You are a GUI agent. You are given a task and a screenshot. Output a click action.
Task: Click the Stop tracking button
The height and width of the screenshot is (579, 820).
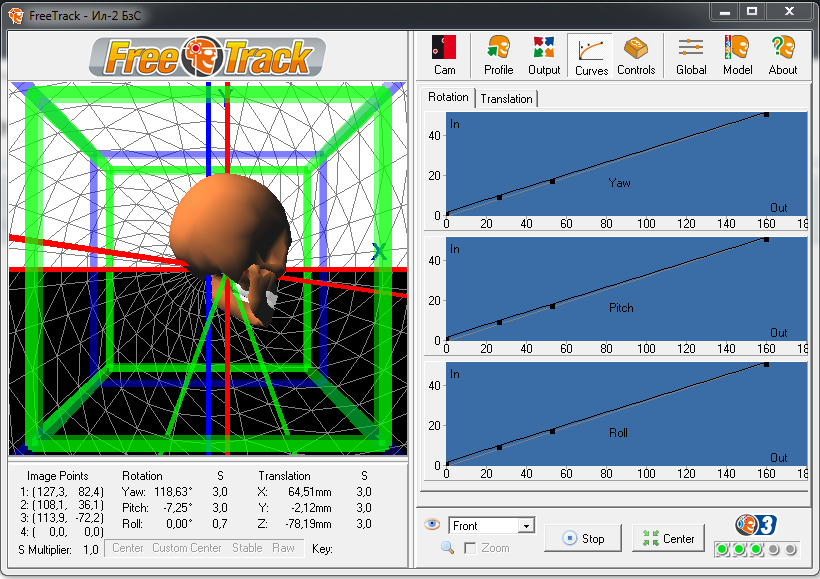583,538
